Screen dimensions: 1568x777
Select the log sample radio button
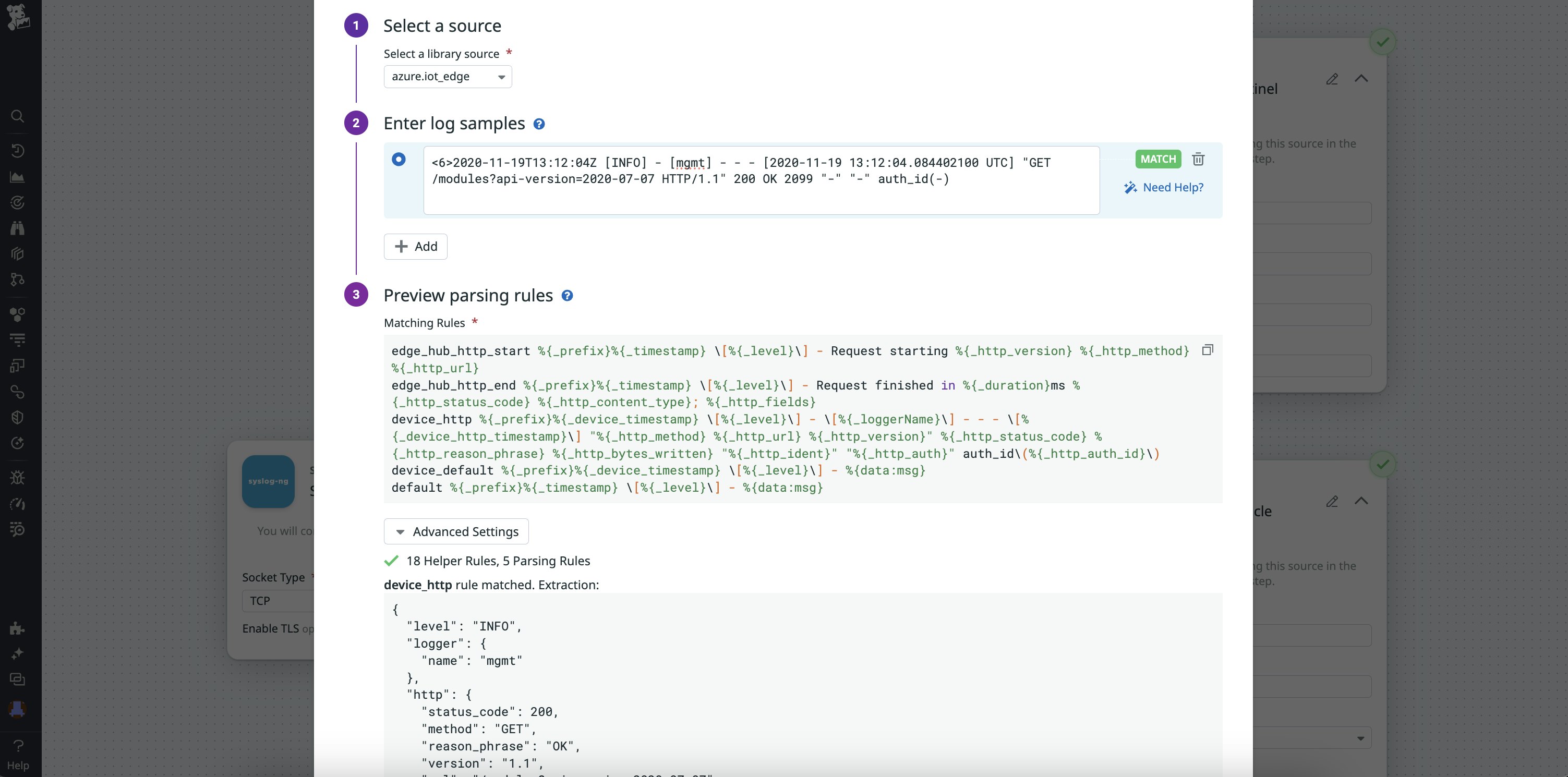[399, 160]
